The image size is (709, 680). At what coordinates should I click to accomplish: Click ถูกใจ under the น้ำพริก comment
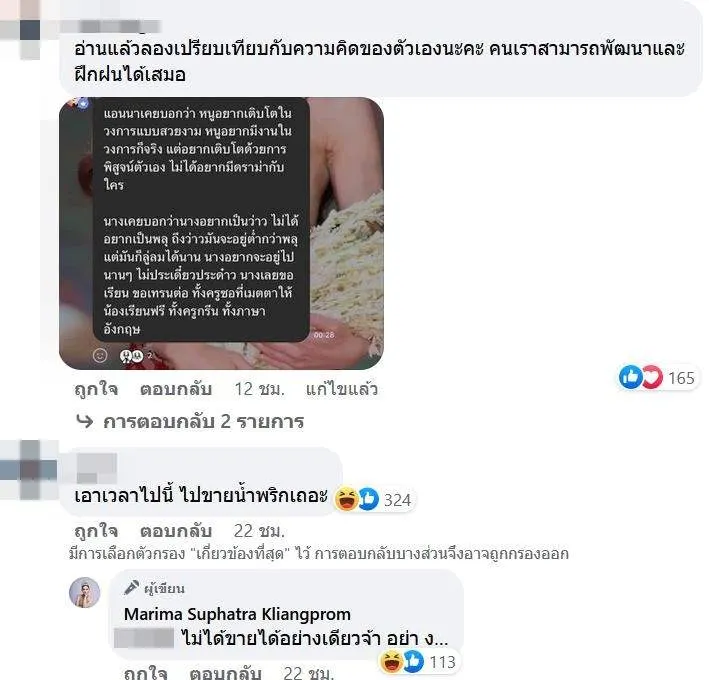pyautogui.click(x=96, y=531)
